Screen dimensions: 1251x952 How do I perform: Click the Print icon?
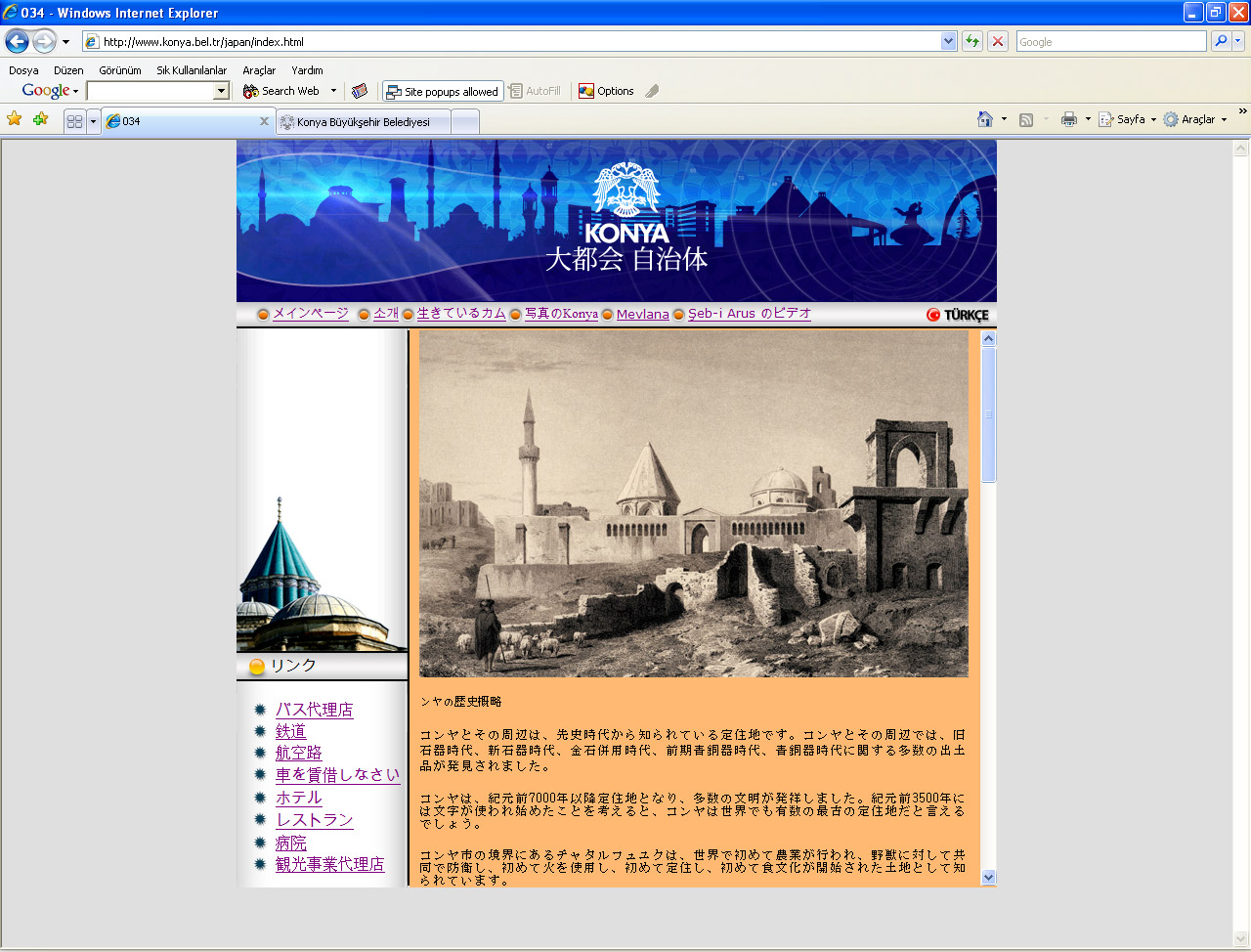tap(1069, 119)
